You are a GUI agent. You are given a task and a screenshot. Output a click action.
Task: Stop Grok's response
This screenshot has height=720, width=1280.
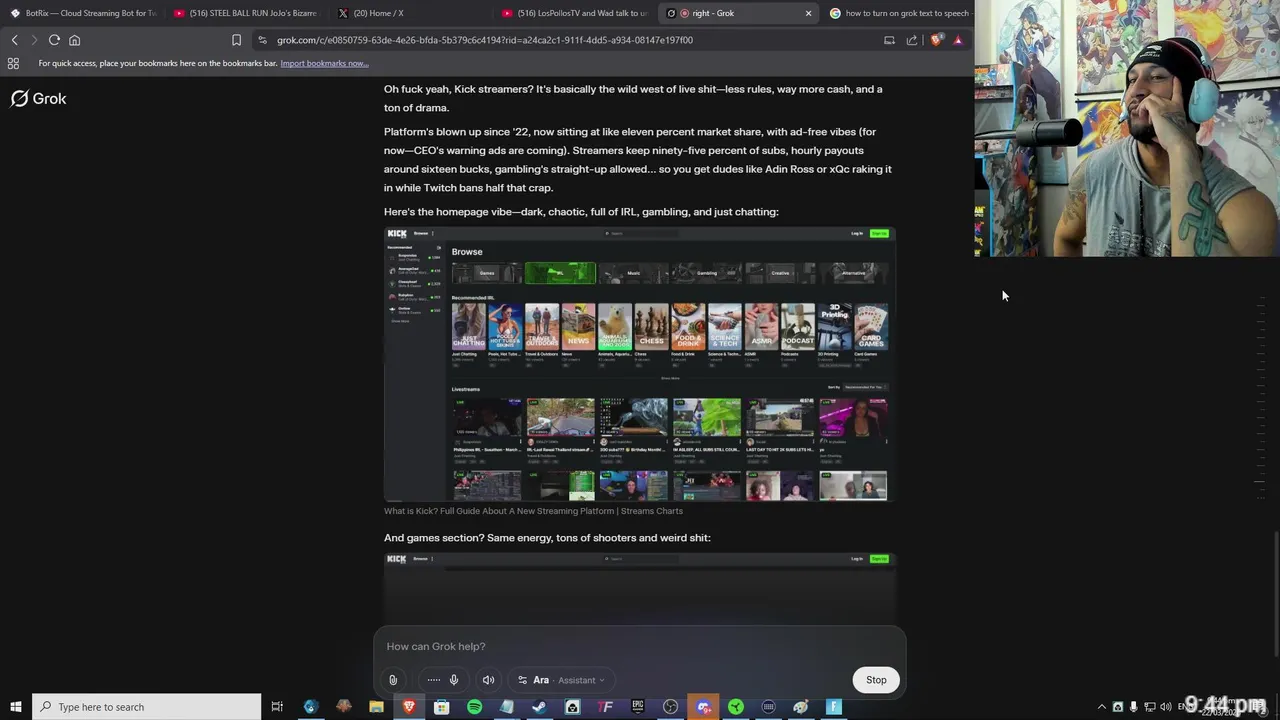876,680
